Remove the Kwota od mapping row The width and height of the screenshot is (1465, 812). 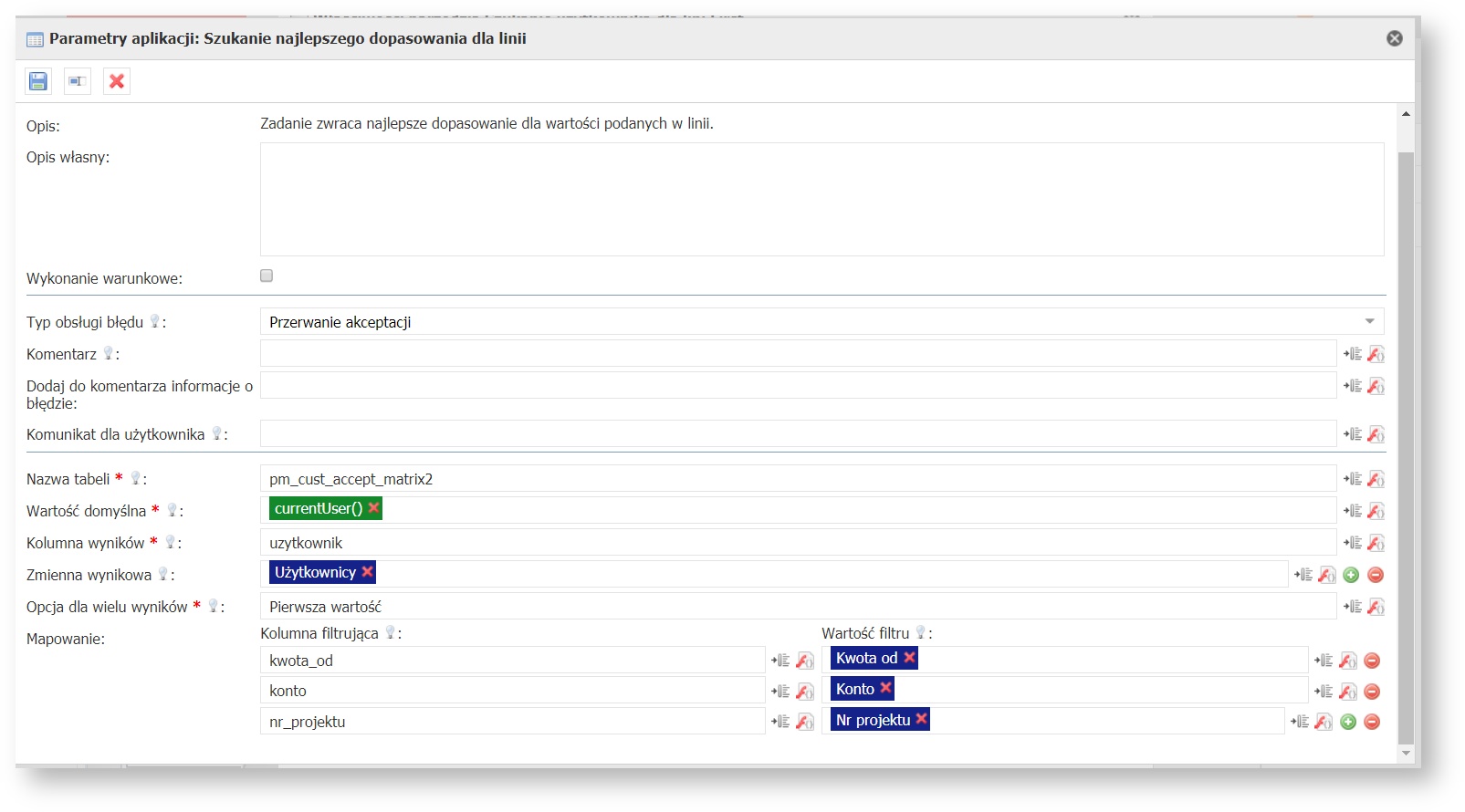pyautogui.click(x=1372, y=661)
